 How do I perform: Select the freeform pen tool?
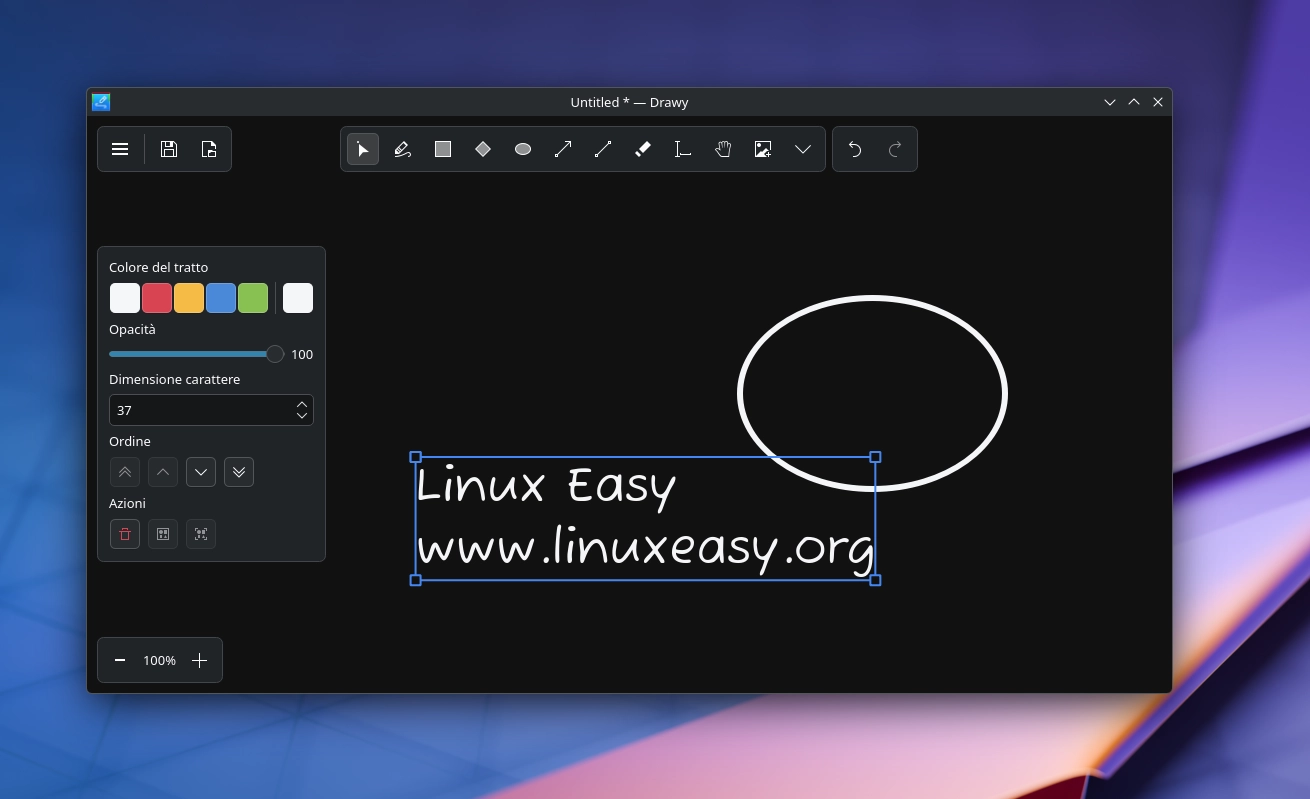pos(403,149)
